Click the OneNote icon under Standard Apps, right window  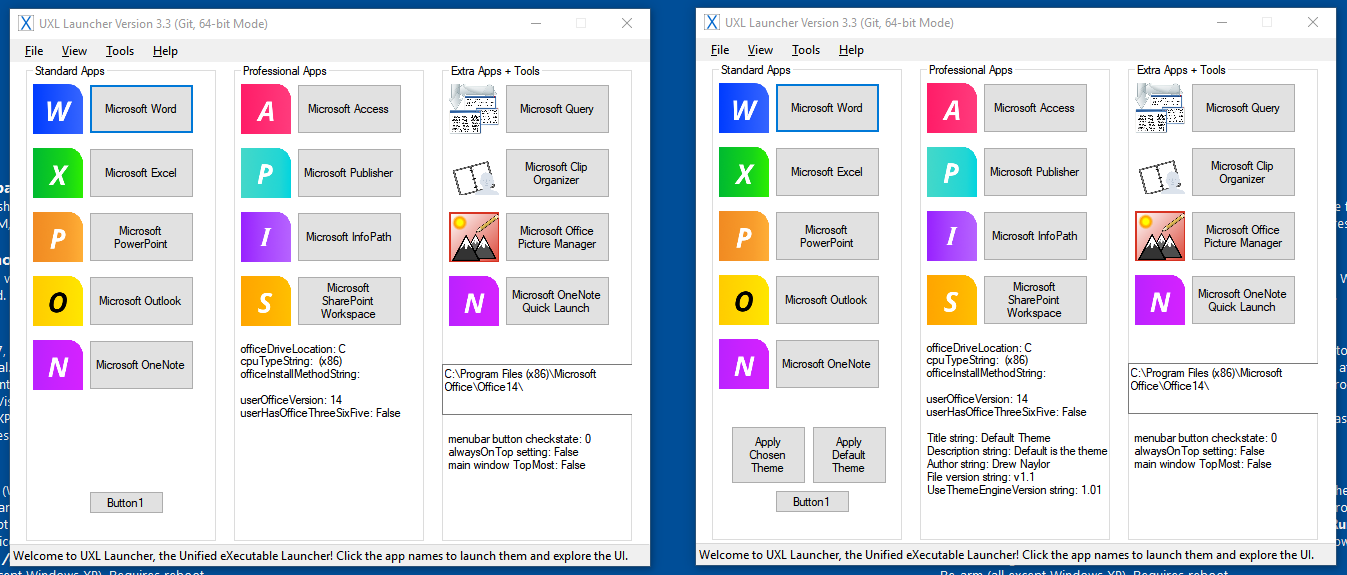pyautogui.click(x=744, y=364)
